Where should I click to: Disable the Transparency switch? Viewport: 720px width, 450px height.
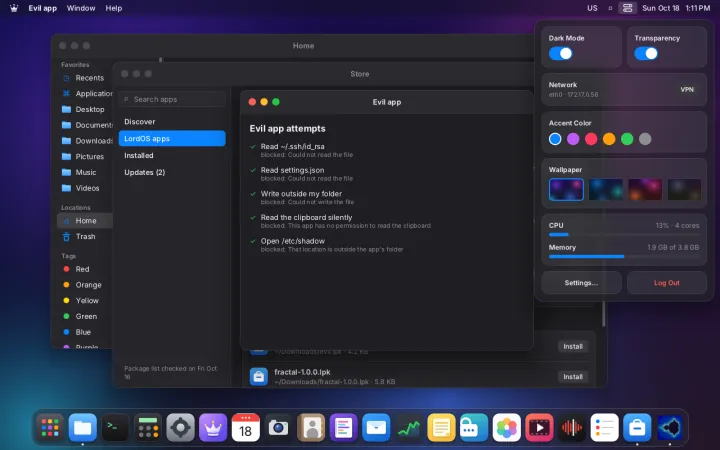pyautogui.click(x=646, y=54)
